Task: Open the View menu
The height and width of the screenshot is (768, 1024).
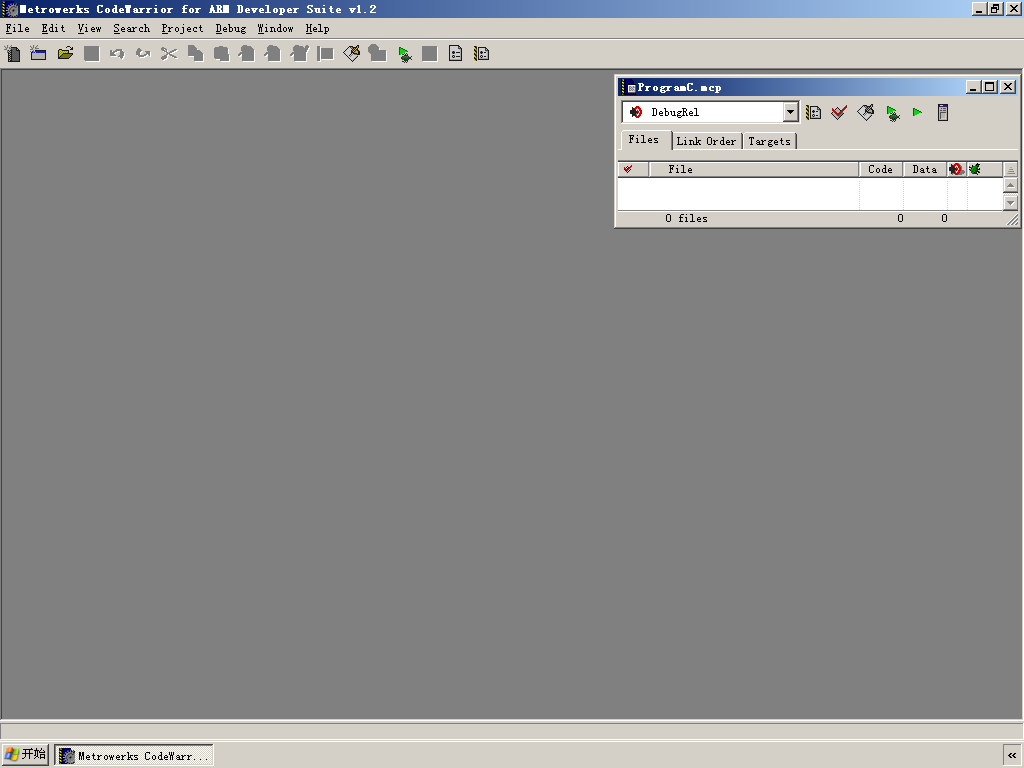Action: click(89, 29)
